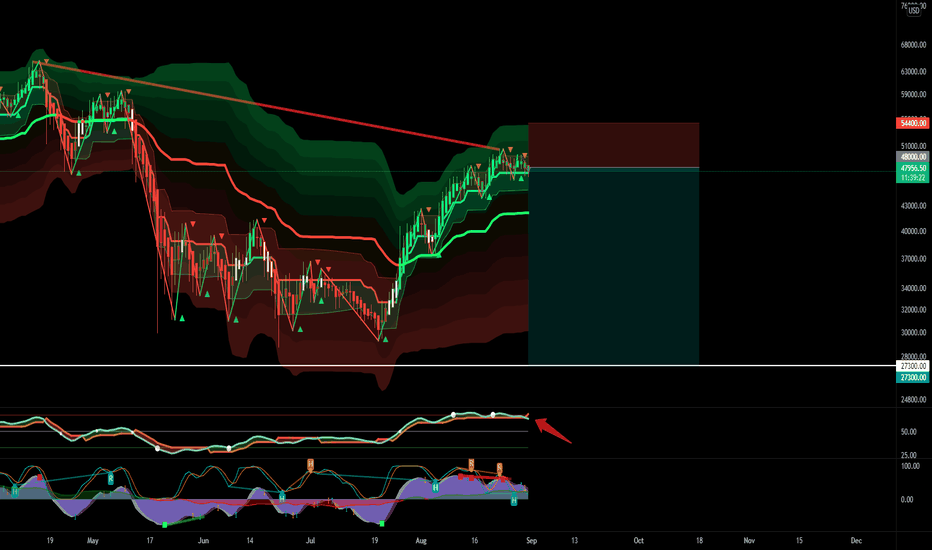Click the Sep label on time axis
The image size is (932, 550).
click(x=531, y=540)
